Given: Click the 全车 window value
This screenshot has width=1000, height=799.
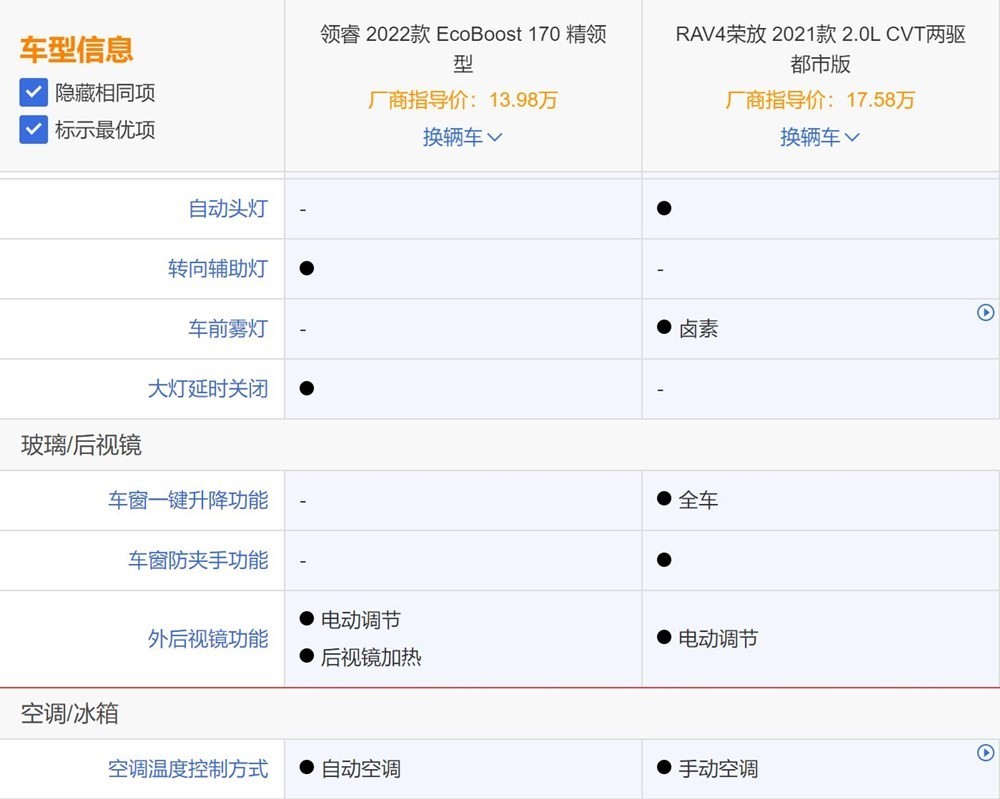Looking at the screenshot, I should coord(698,500).
